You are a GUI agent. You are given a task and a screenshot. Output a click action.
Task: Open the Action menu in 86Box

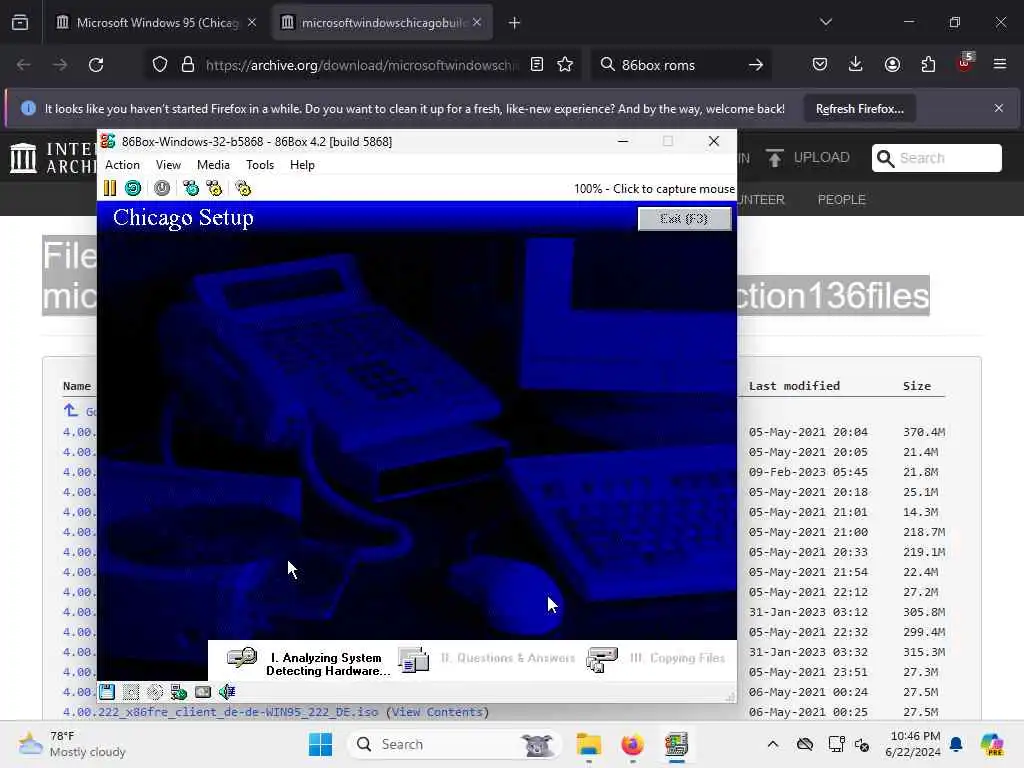122,165
